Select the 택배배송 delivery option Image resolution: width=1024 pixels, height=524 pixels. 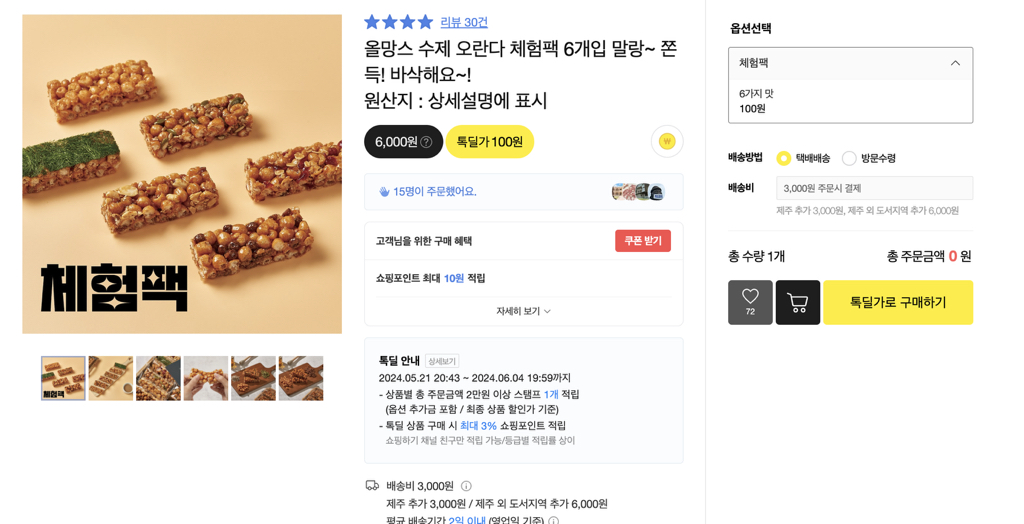[784, 158]
